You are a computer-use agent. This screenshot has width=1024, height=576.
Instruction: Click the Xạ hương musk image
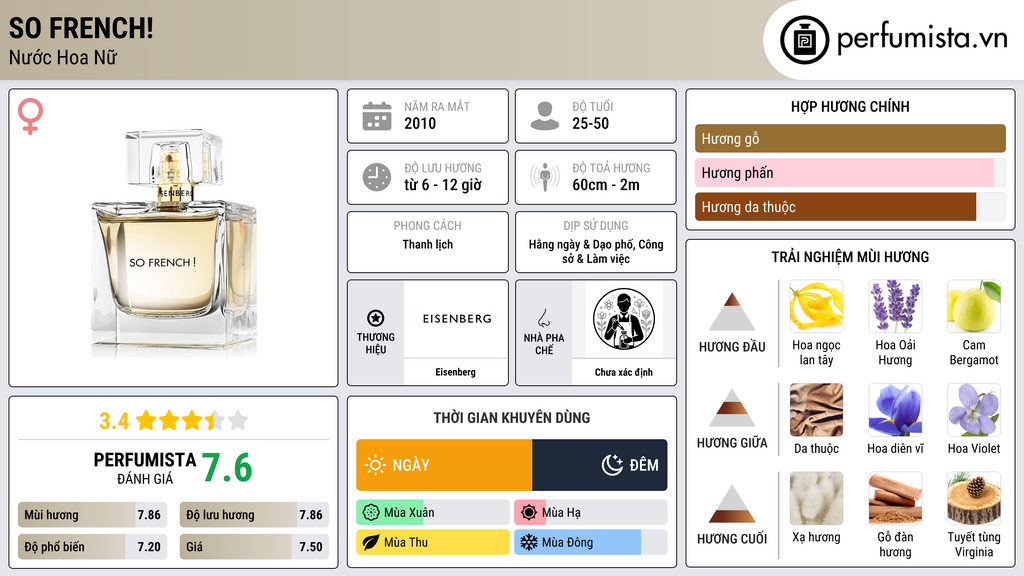click(x=816, y=498)
